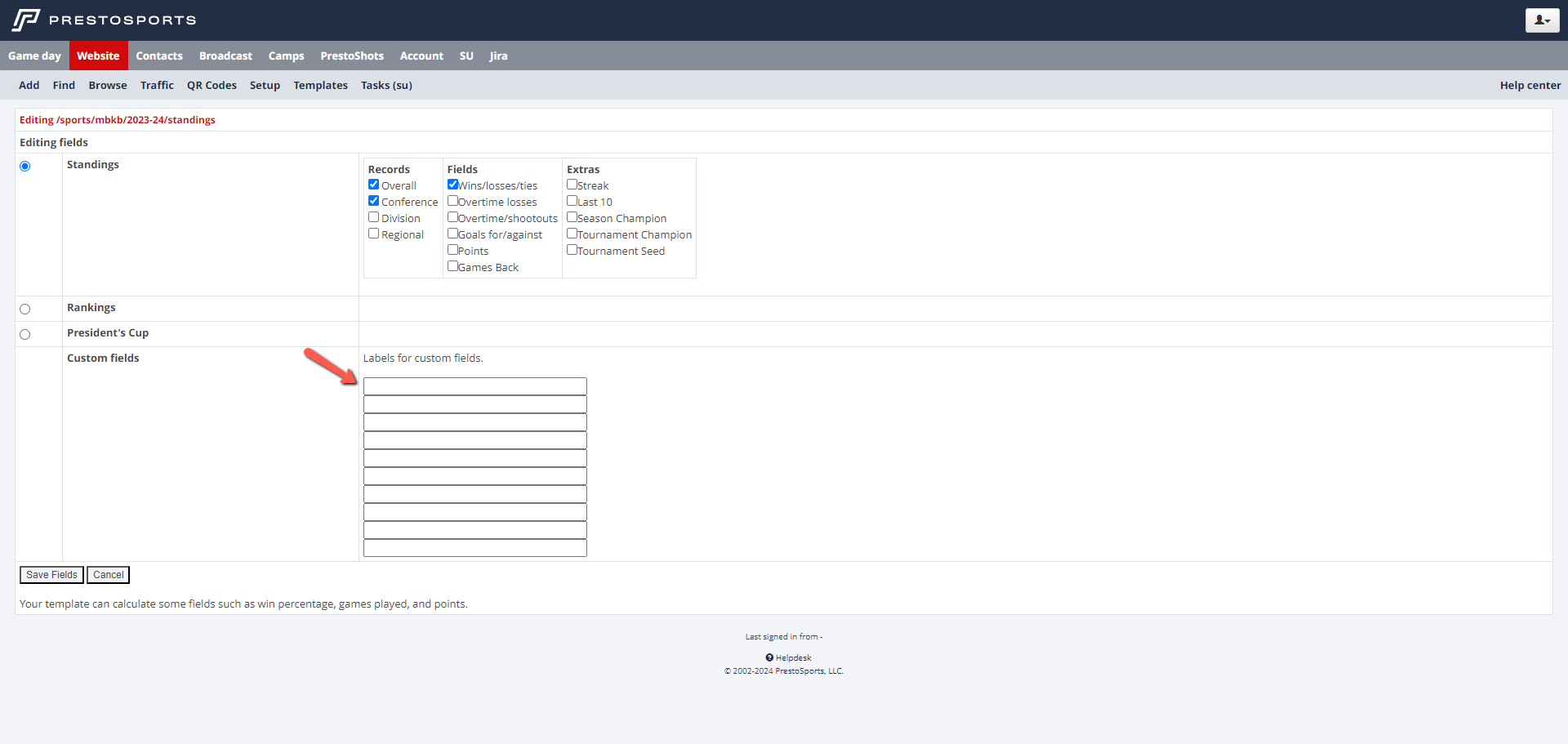
Task: Check the Overtime losses checkbox
Action: (x=452, y=201)
